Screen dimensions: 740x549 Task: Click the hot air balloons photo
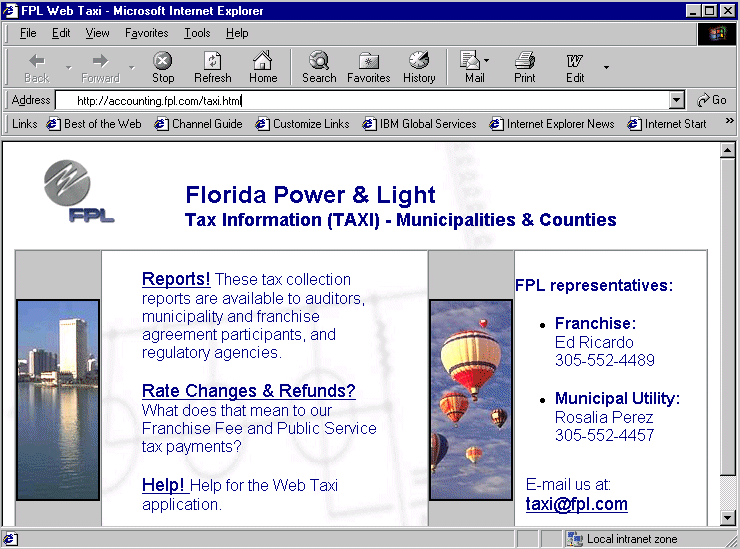tap(471, 400)
